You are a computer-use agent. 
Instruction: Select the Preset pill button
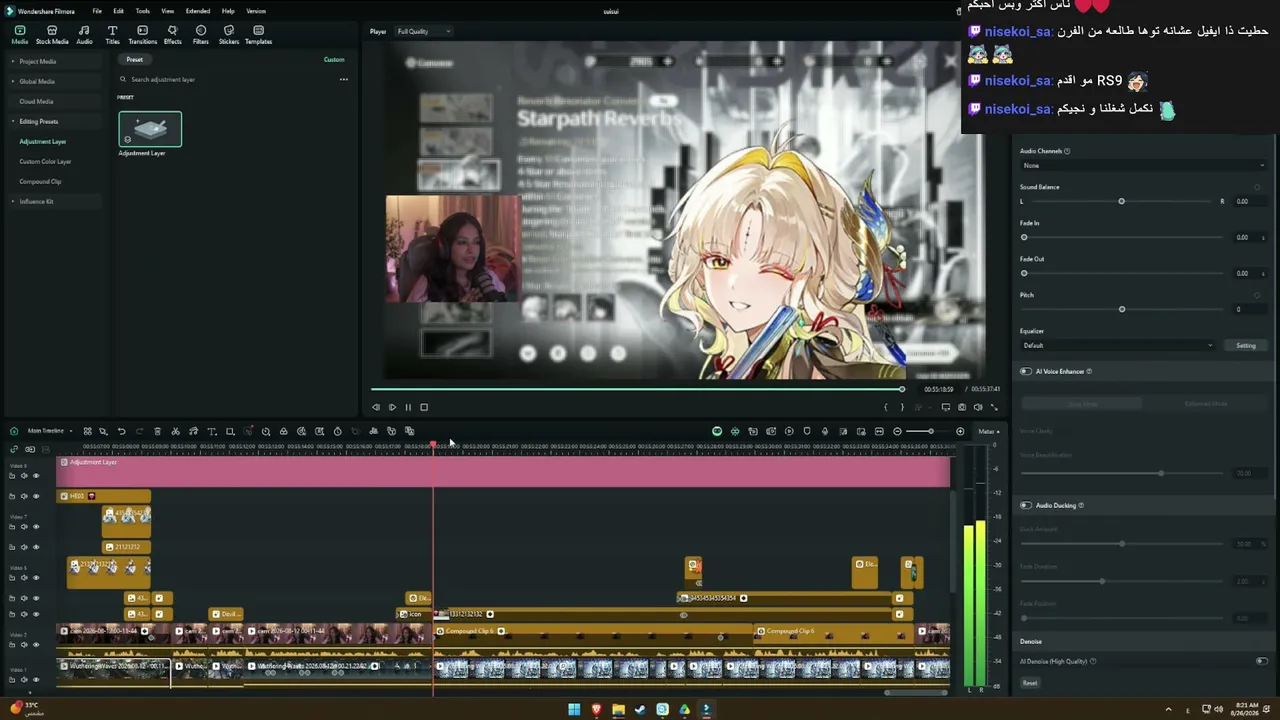coord(134,60)
